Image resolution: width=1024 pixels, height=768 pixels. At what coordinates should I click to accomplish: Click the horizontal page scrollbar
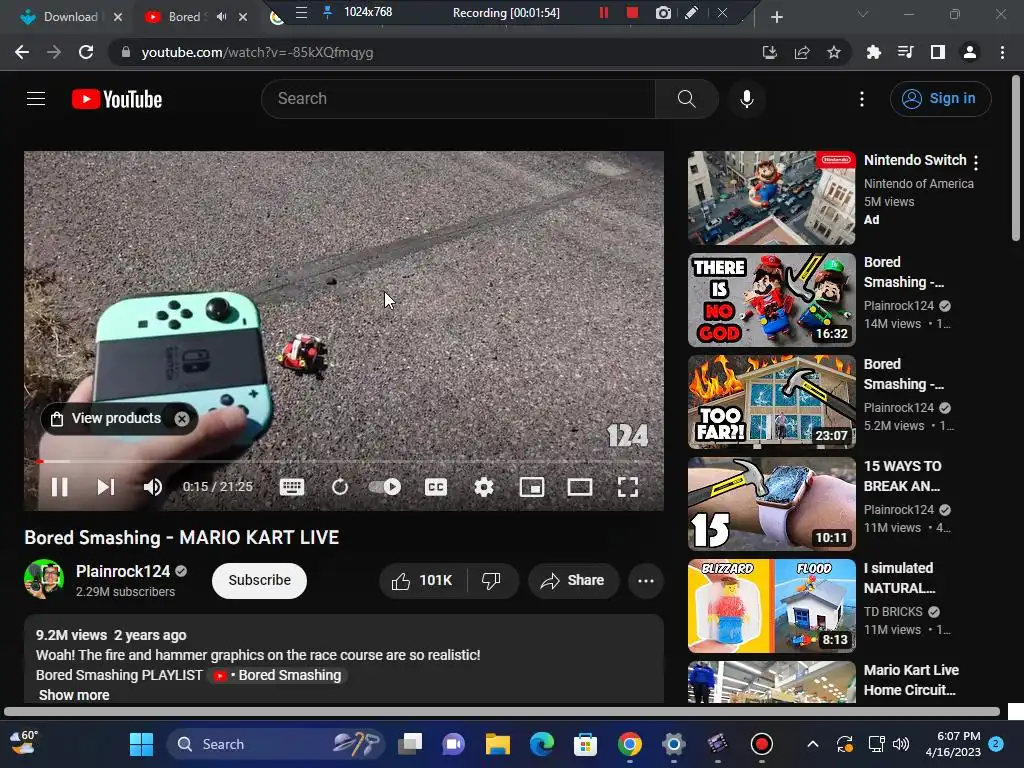(x=502, y=711)
